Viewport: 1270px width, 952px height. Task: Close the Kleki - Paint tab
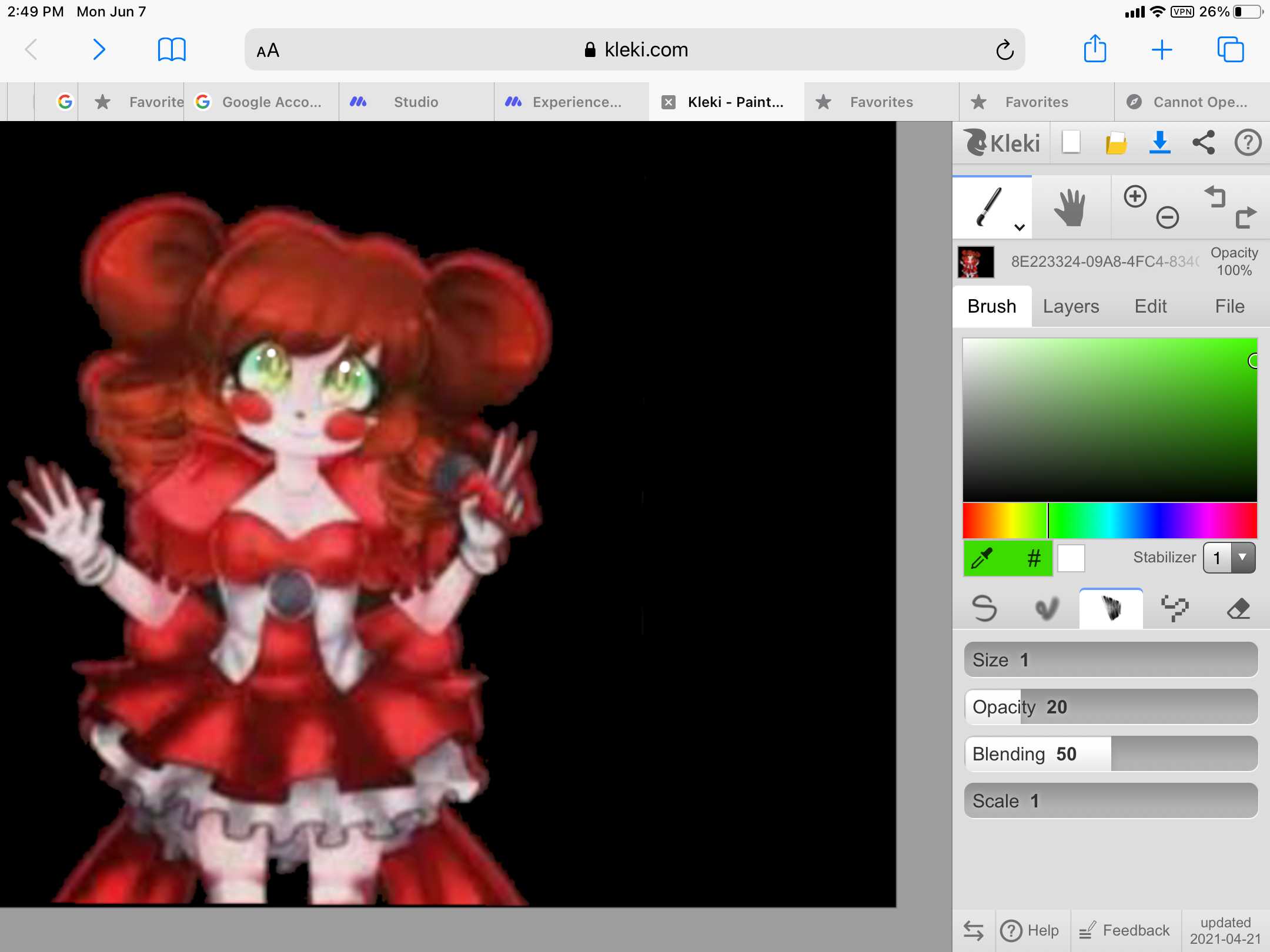coord(669,102)
